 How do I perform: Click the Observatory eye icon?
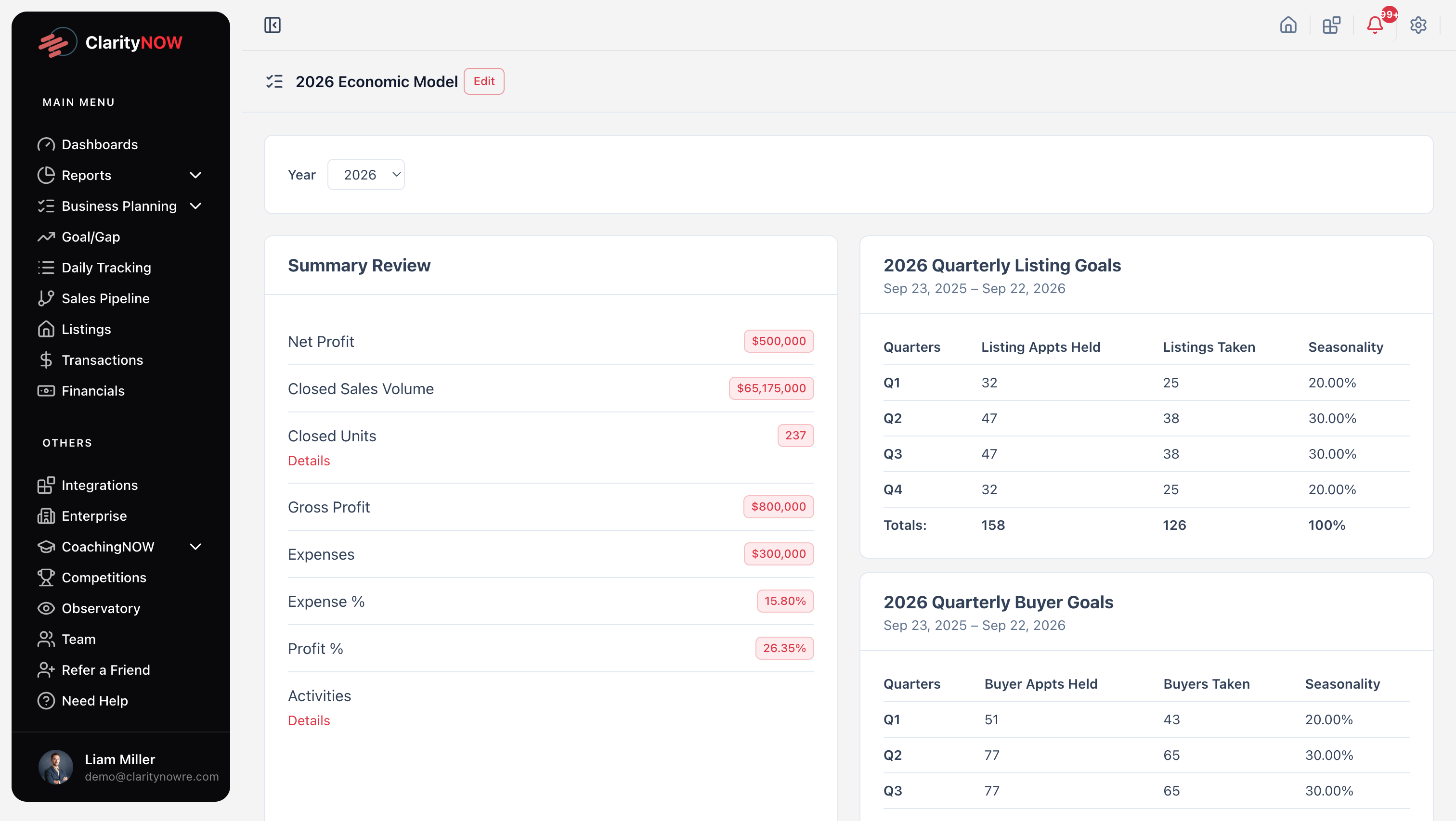point(46,608)
